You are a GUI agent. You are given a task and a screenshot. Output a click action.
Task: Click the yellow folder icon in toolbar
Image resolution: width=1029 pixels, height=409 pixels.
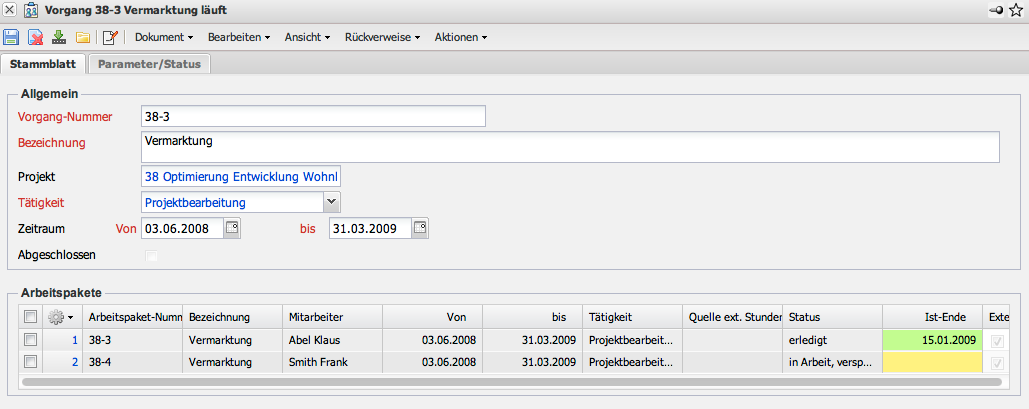(83, 38)
